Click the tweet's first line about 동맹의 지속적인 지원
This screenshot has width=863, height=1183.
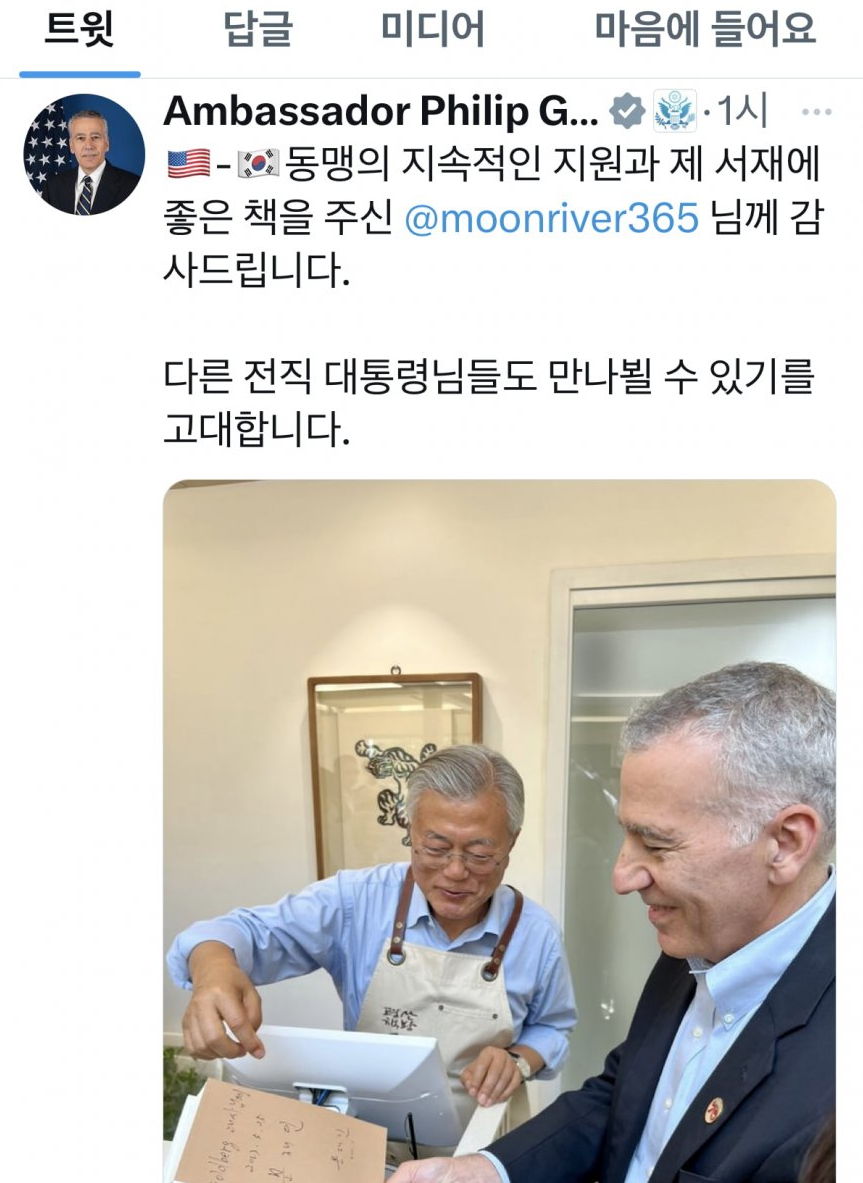coord(493,164)
